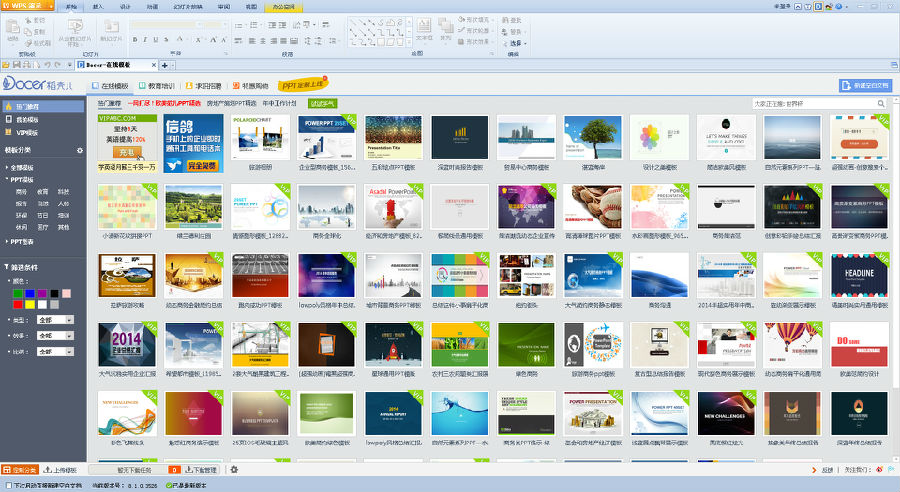Click the Undo icon in quick access toolbar
900x492 pixels.
(x=48, y=65)
